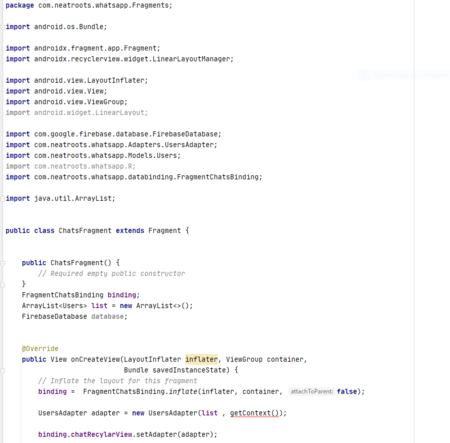Click the package declaration line

coord(89,5)
